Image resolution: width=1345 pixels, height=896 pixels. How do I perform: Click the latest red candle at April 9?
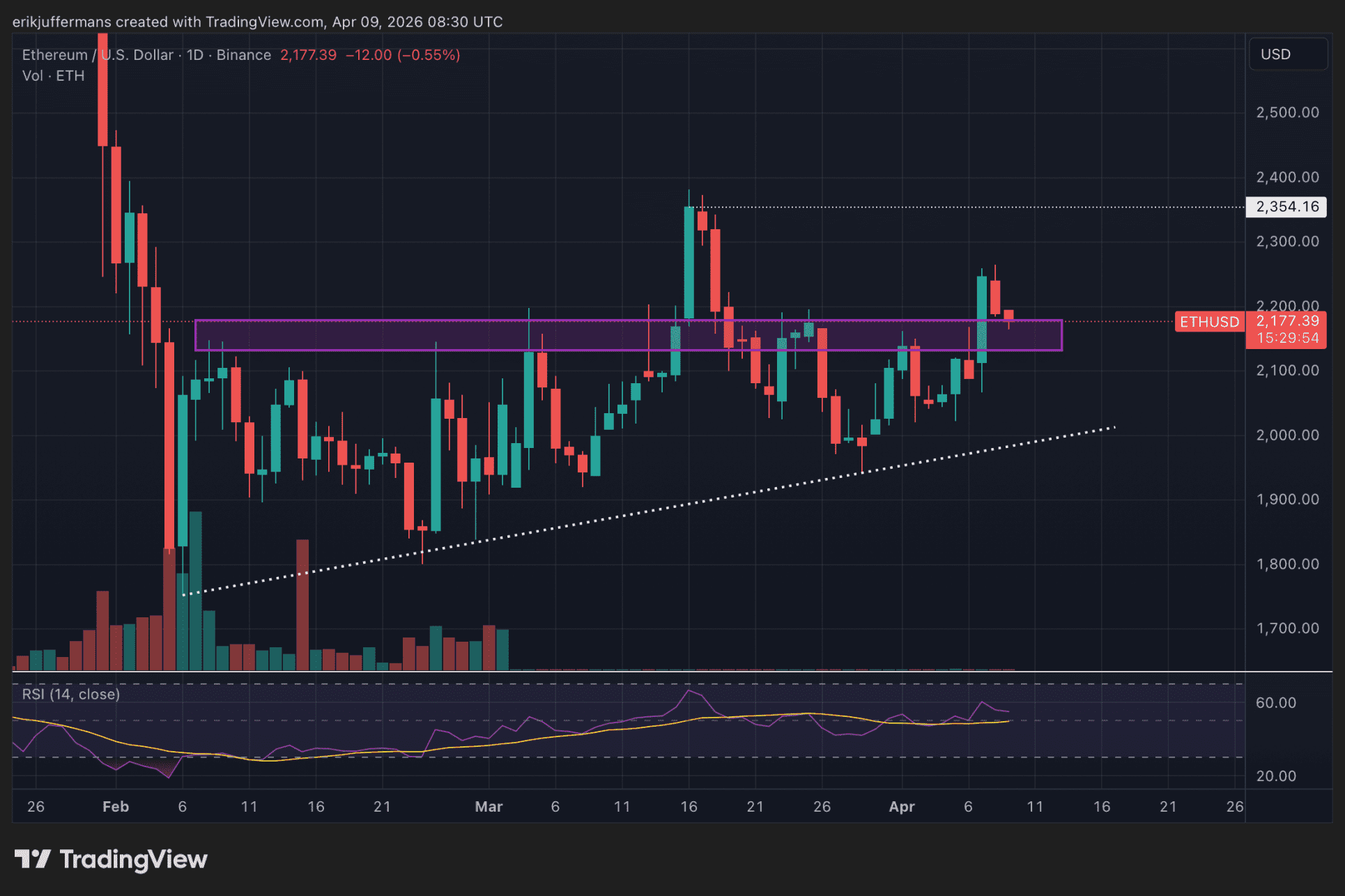pos(1008,315)
